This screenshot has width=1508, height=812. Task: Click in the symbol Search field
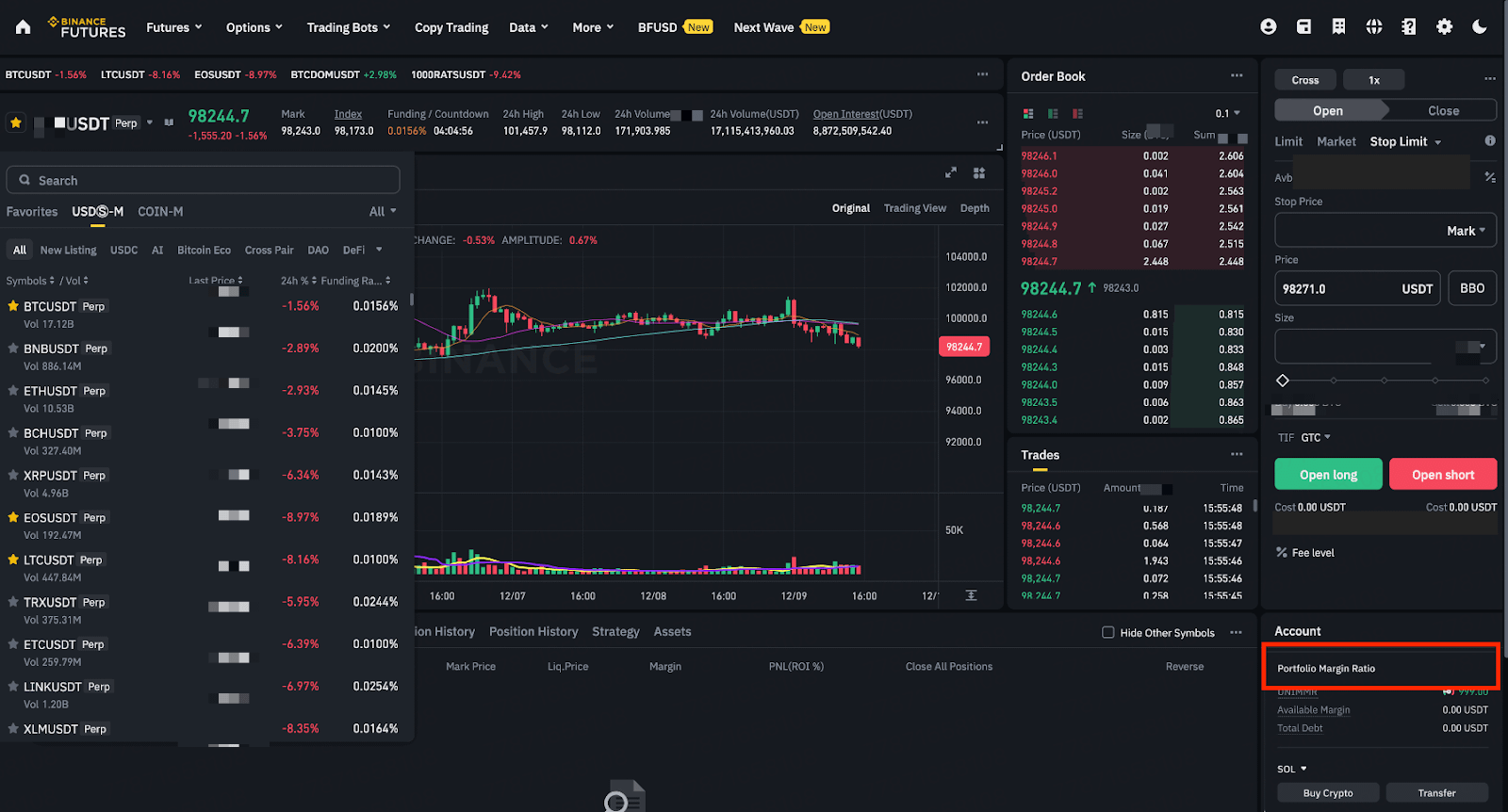click(203, 180)
